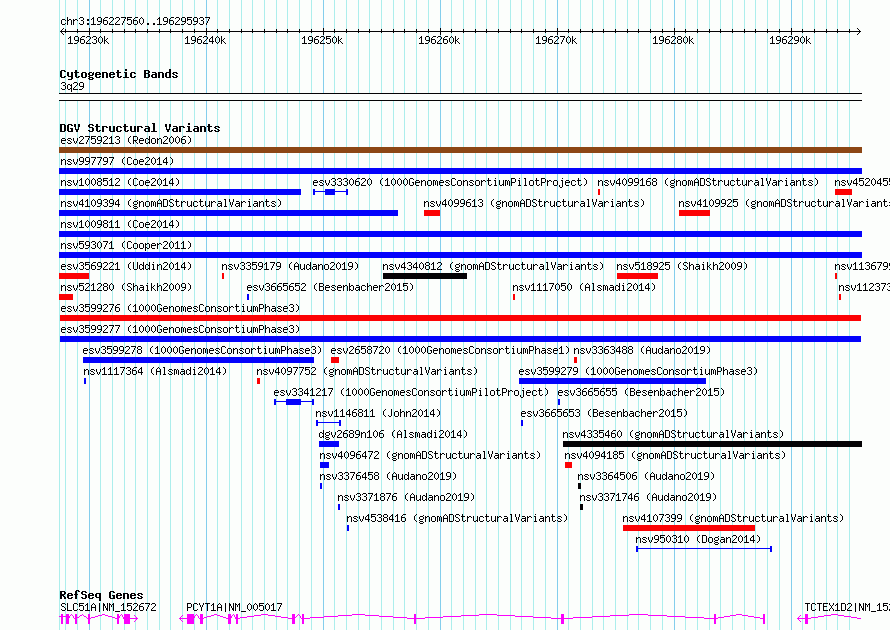Click the nsv4099168 gnomAD variant label
This screenshot has height=630, width=890.
(708, 182)
